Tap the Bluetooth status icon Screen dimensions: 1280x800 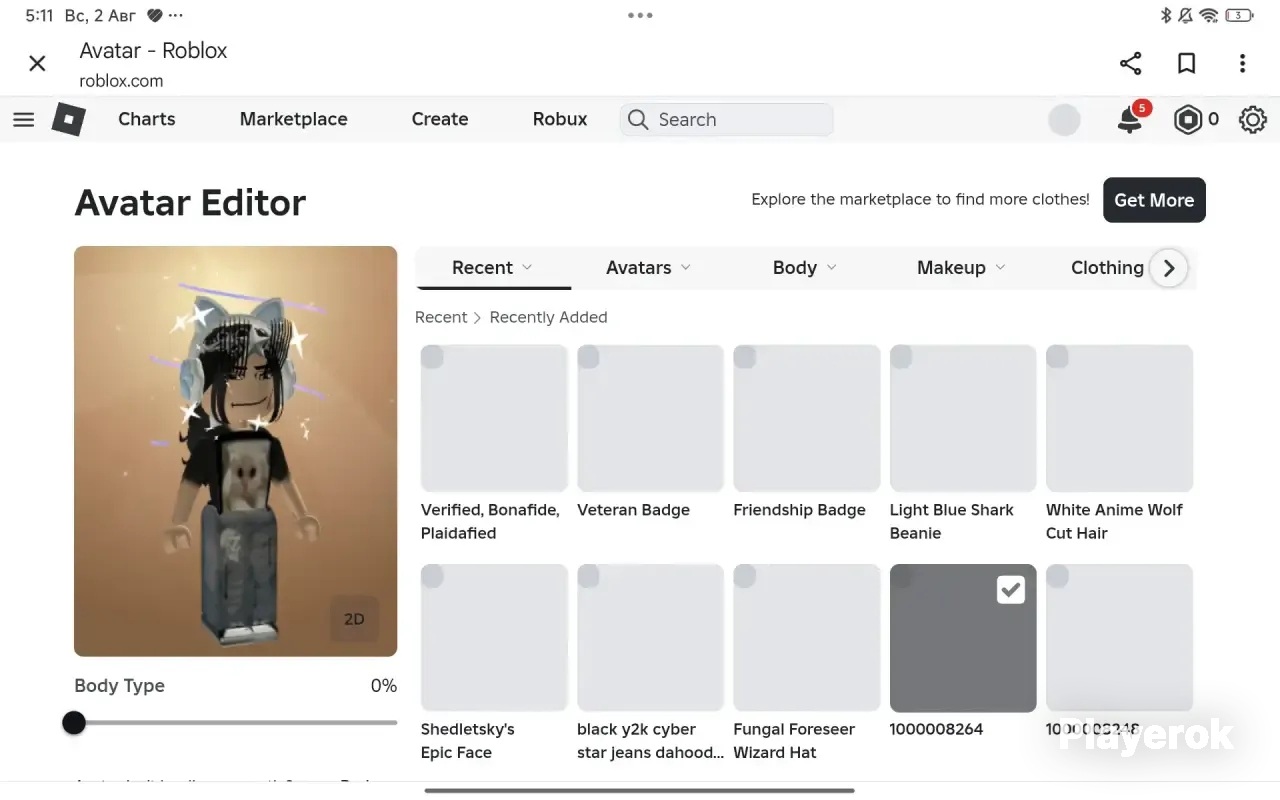click(x=1165, y=16)
